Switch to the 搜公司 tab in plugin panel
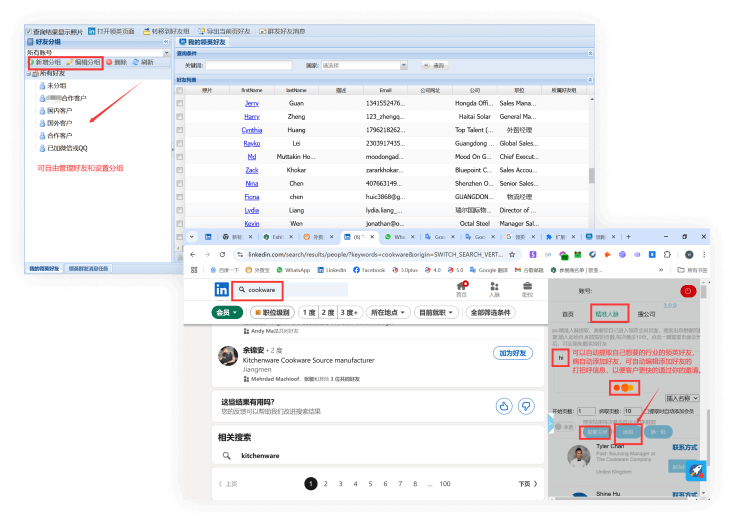This screenshot has width=734, height=524. [647, 314]
